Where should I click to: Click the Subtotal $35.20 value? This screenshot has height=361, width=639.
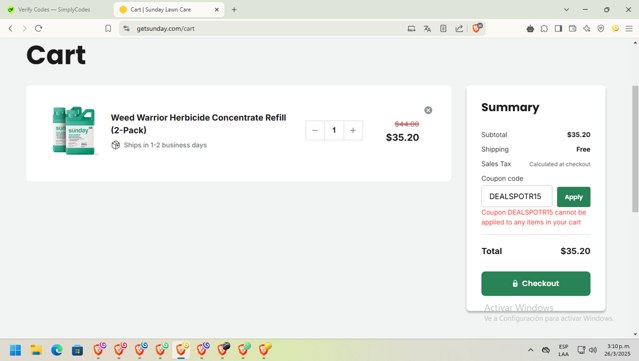[x=579, y=134]
